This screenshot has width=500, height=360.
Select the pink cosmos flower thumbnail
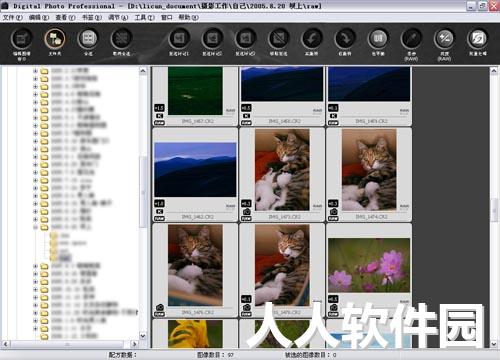tap(369, 265)
